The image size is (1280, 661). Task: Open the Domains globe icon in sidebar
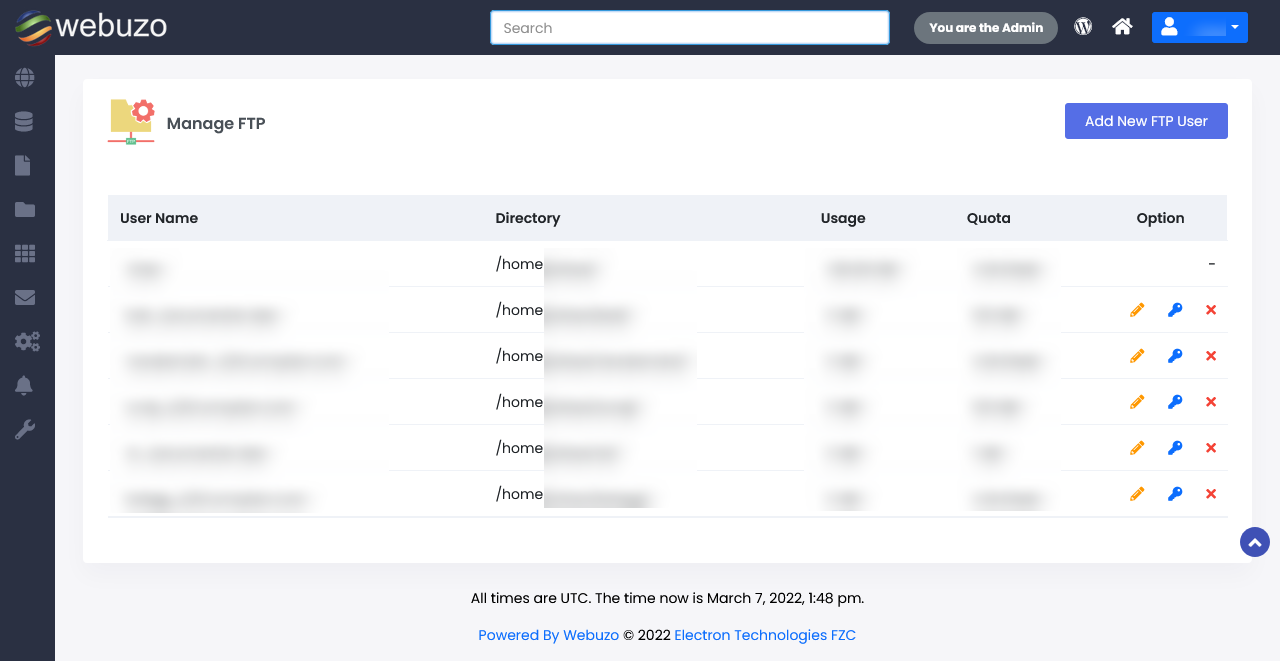(x=24, y=78)
